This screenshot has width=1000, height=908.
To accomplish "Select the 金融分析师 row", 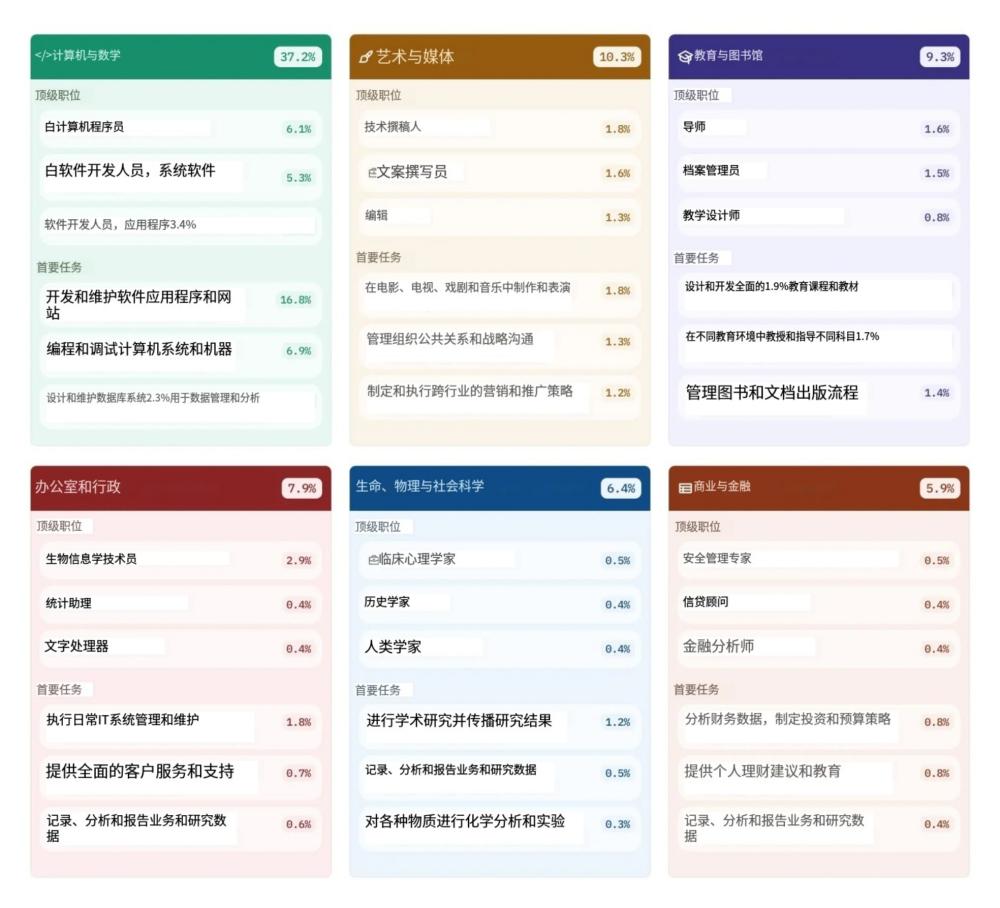I will [x=818, y=648].
